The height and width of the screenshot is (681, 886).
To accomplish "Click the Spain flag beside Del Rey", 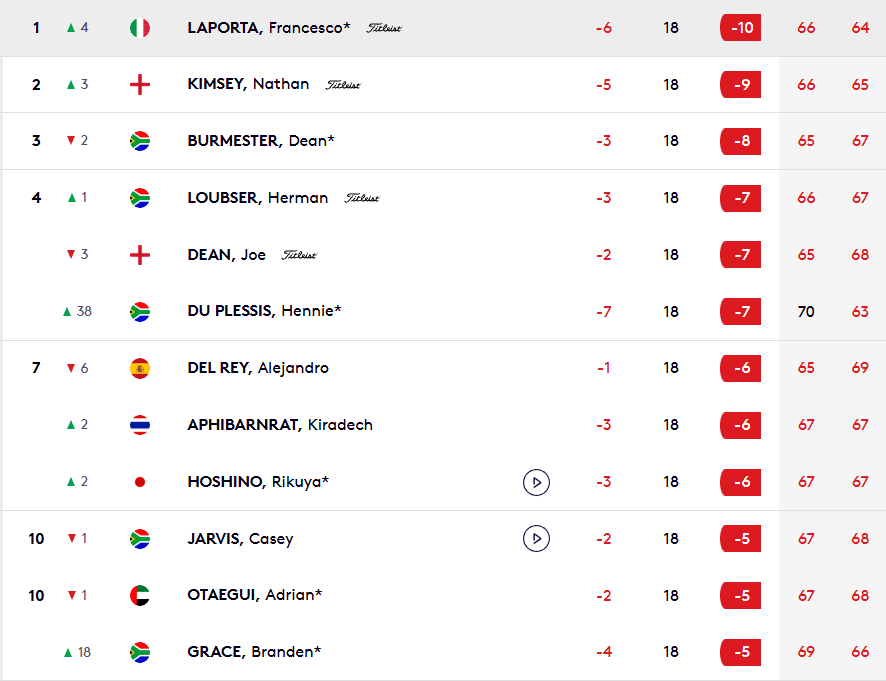I will pyautogui.click(x=140, y=368).
